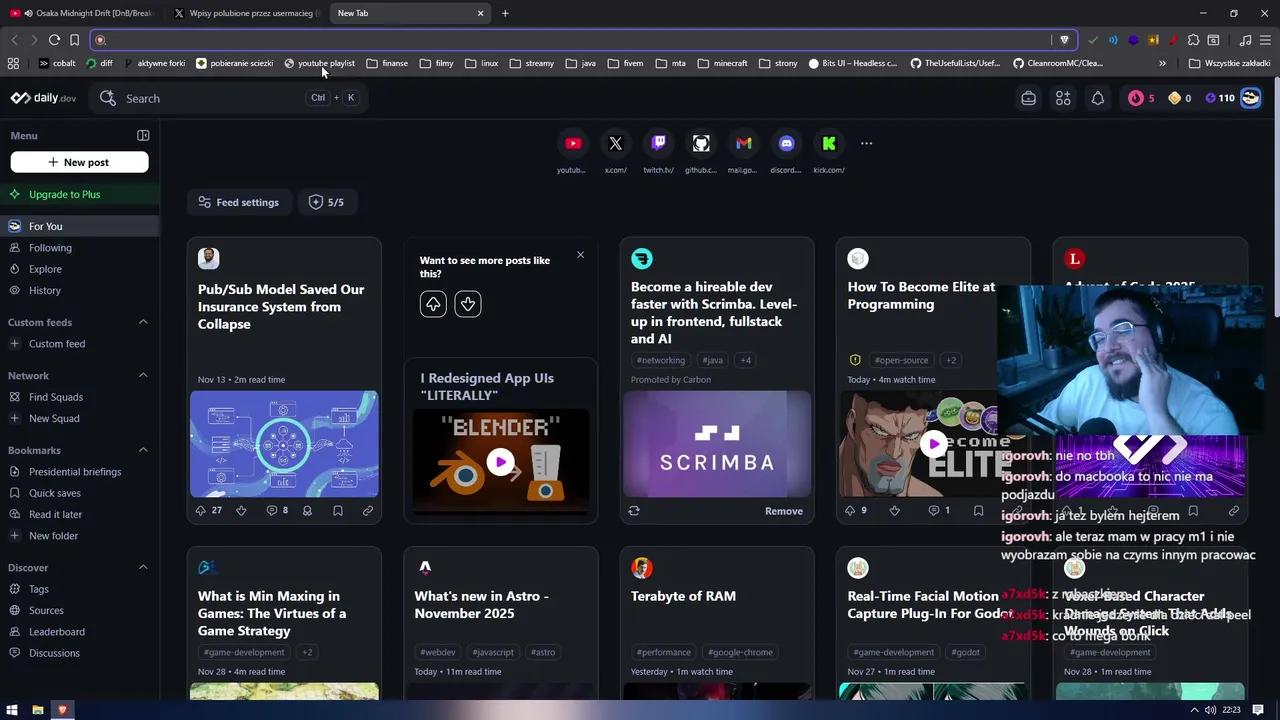Open the Kick shortcut icon
Viewport: 1280px width, 720px height.
pyautogui.click(x=829, y=143)
